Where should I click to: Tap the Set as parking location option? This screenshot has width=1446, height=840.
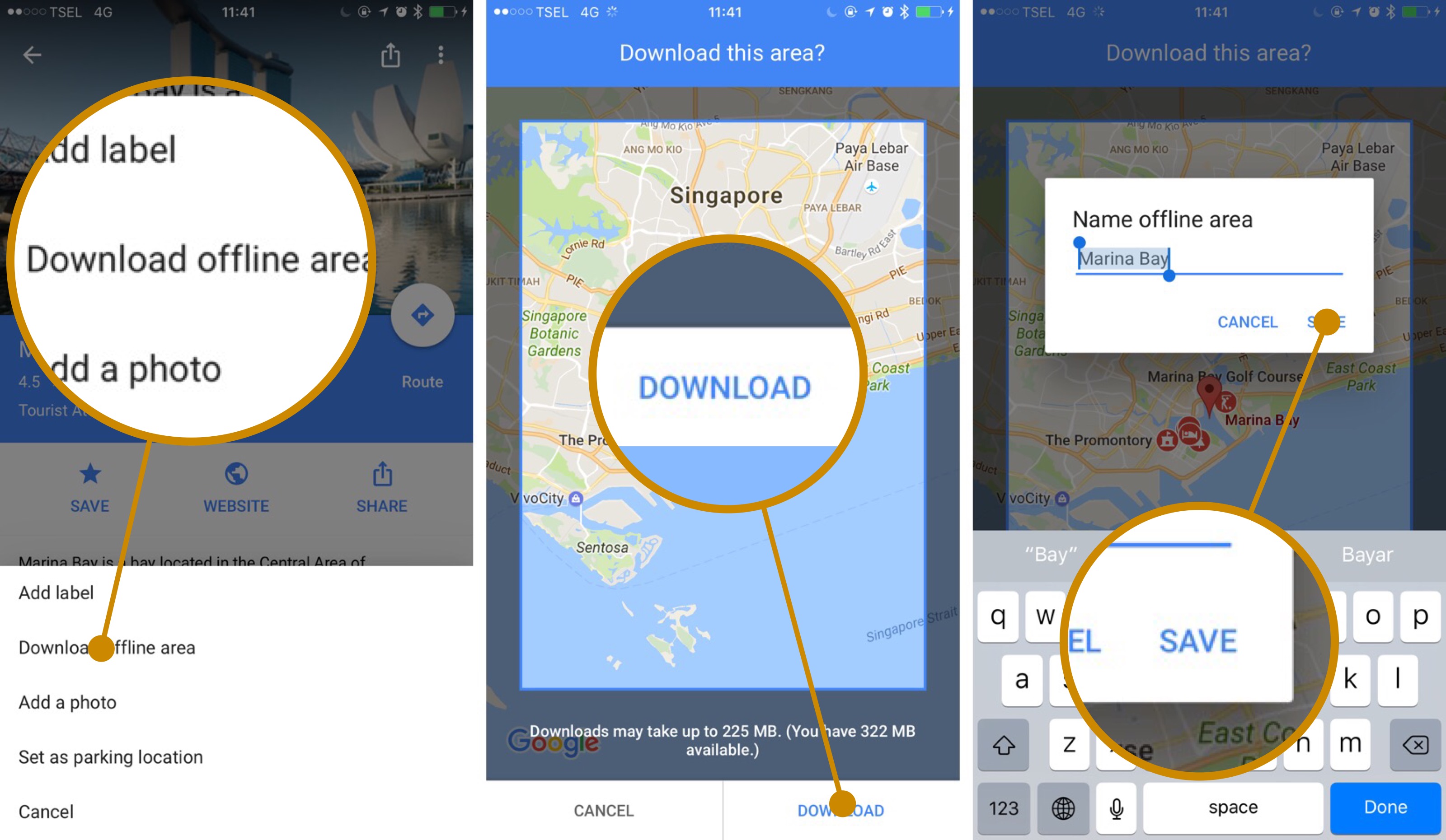[113, 757]
